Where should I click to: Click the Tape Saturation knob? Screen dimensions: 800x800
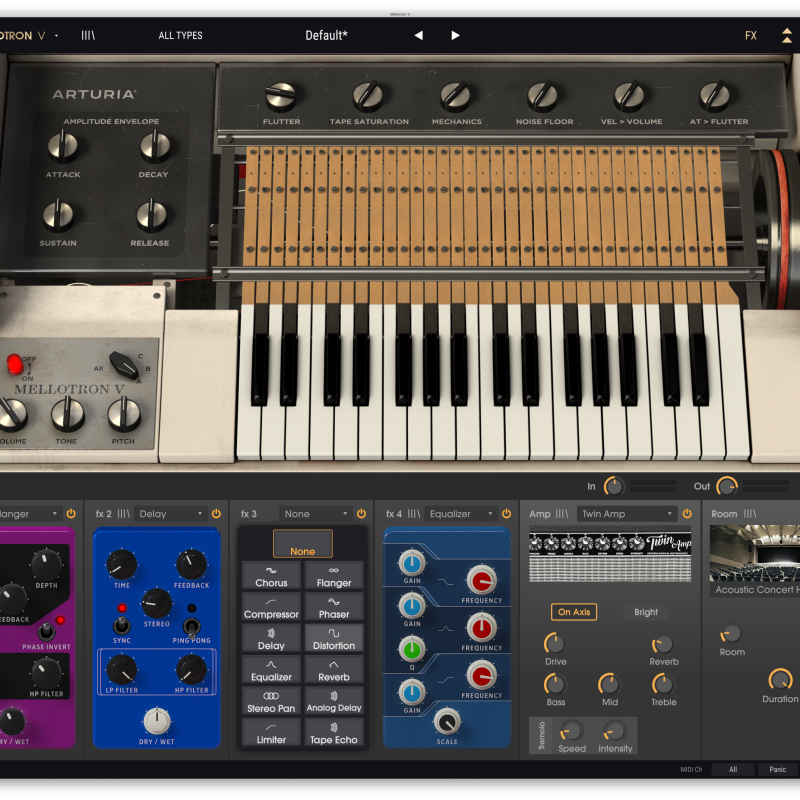click(x=368, y=96)
